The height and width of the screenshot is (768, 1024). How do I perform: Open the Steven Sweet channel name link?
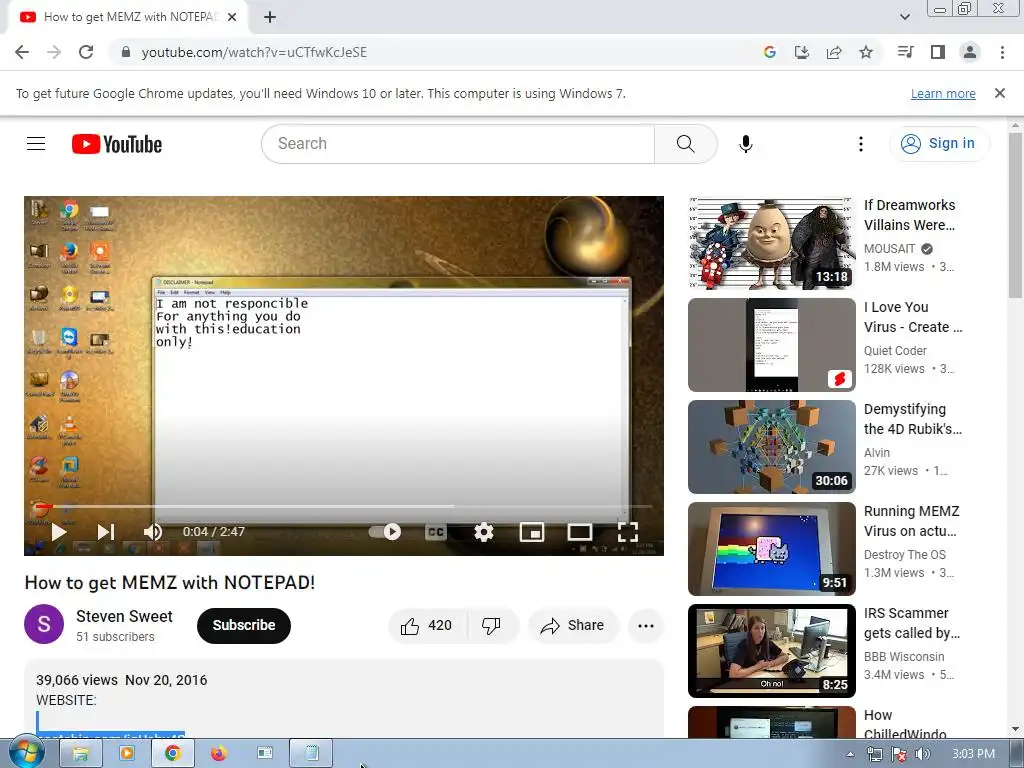point(124,616)
